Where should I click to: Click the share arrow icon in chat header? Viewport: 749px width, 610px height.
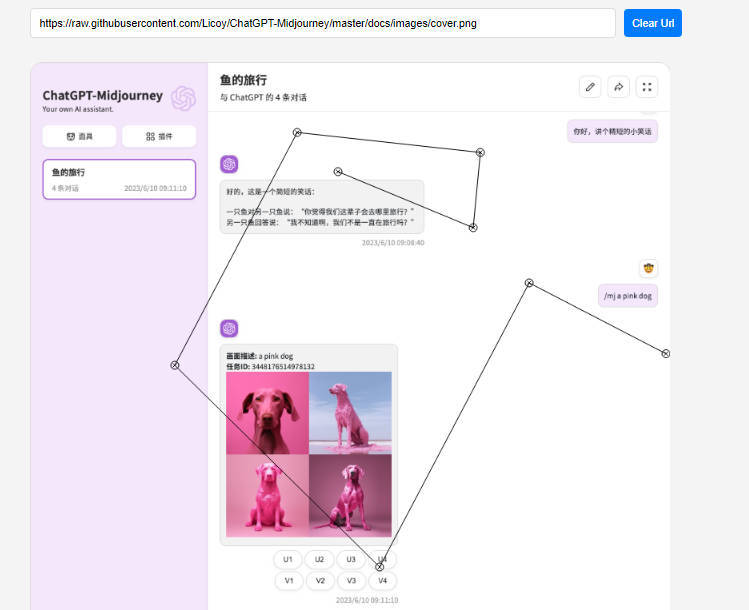(618, 87)
